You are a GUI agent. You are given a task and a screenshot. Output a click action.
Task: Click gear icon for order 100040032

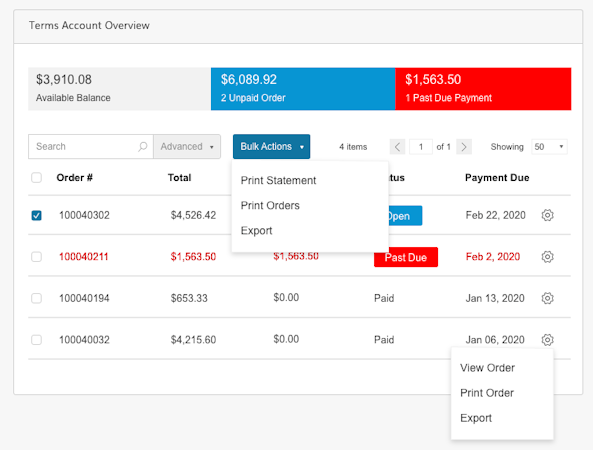547,340
